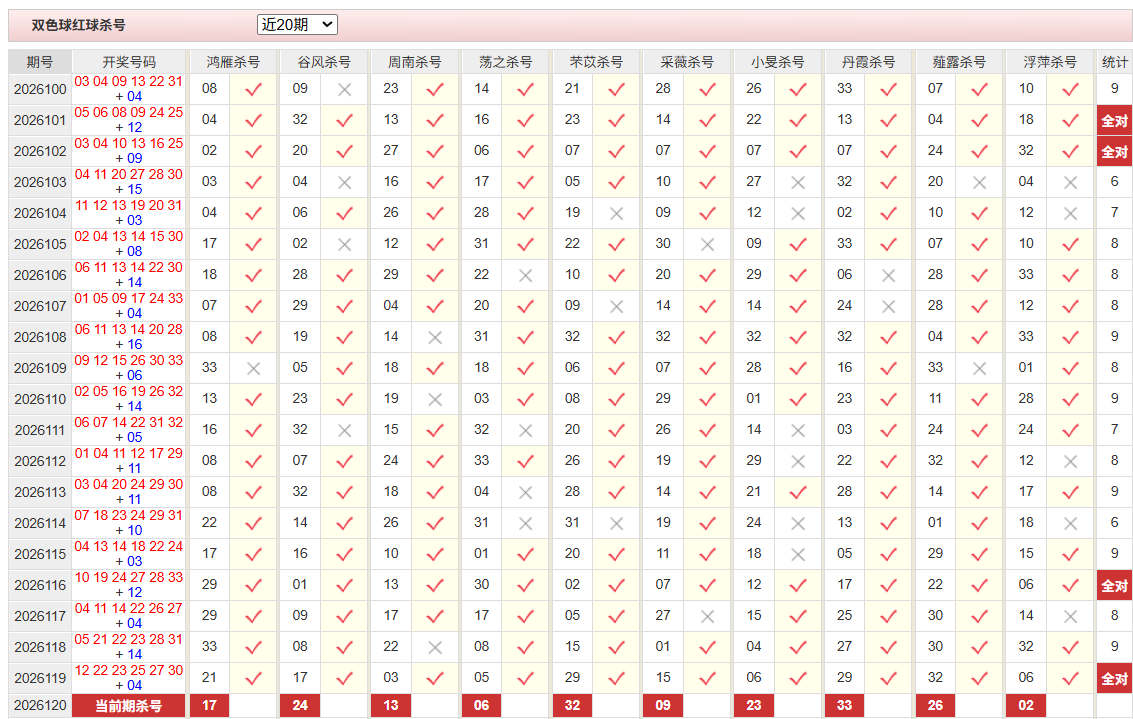
Task: Click the red 24 current 谷风杀号 number
Action: (300, 706)
